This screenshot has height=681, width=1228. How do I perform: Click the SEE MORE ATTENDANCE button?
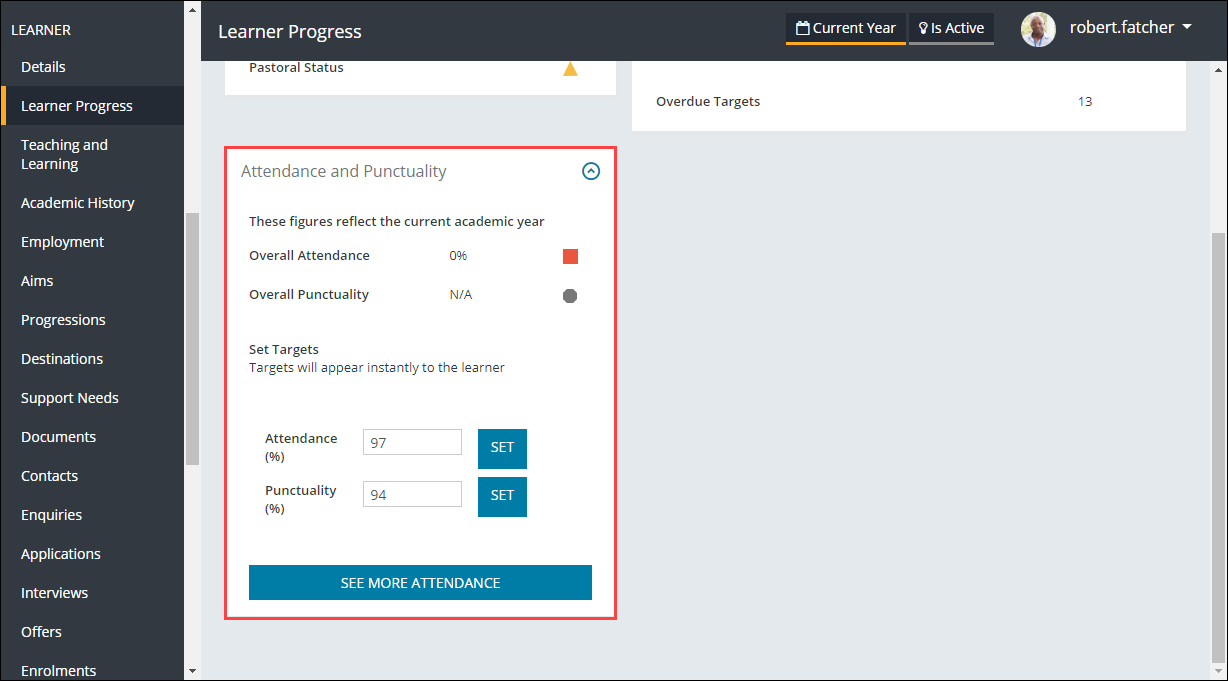pos(420,583)
